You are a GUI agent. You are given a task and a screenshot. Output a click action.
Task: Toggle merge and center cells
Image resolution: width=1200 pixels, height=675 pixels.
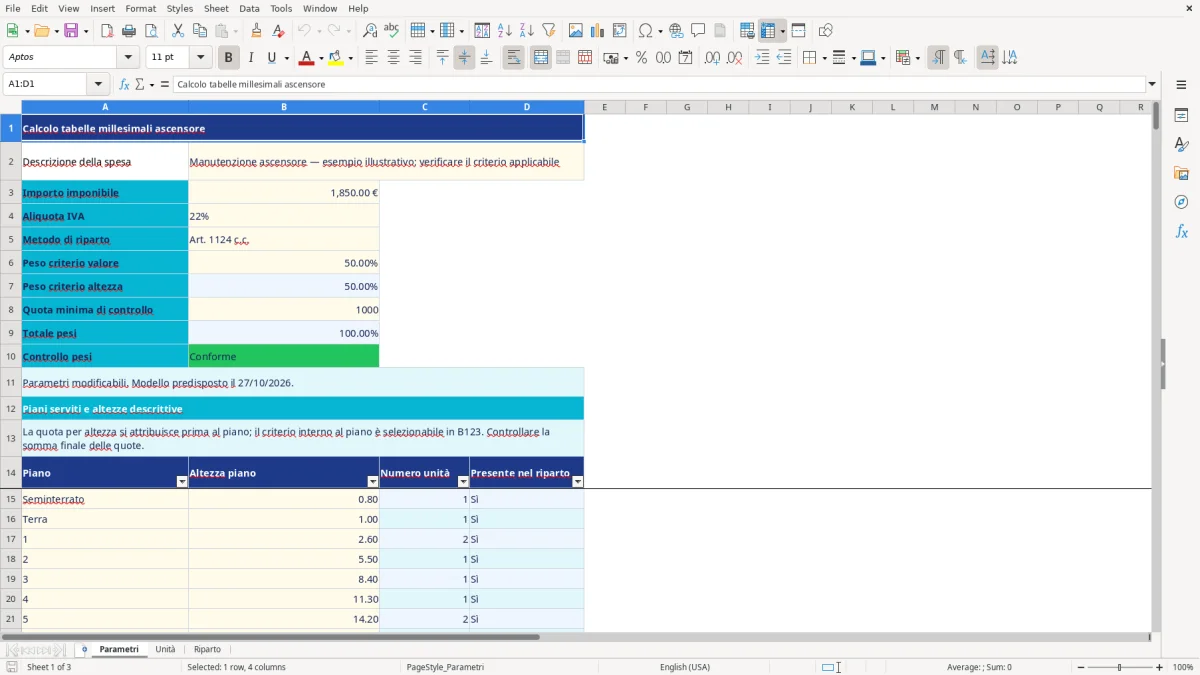[540, 58]
